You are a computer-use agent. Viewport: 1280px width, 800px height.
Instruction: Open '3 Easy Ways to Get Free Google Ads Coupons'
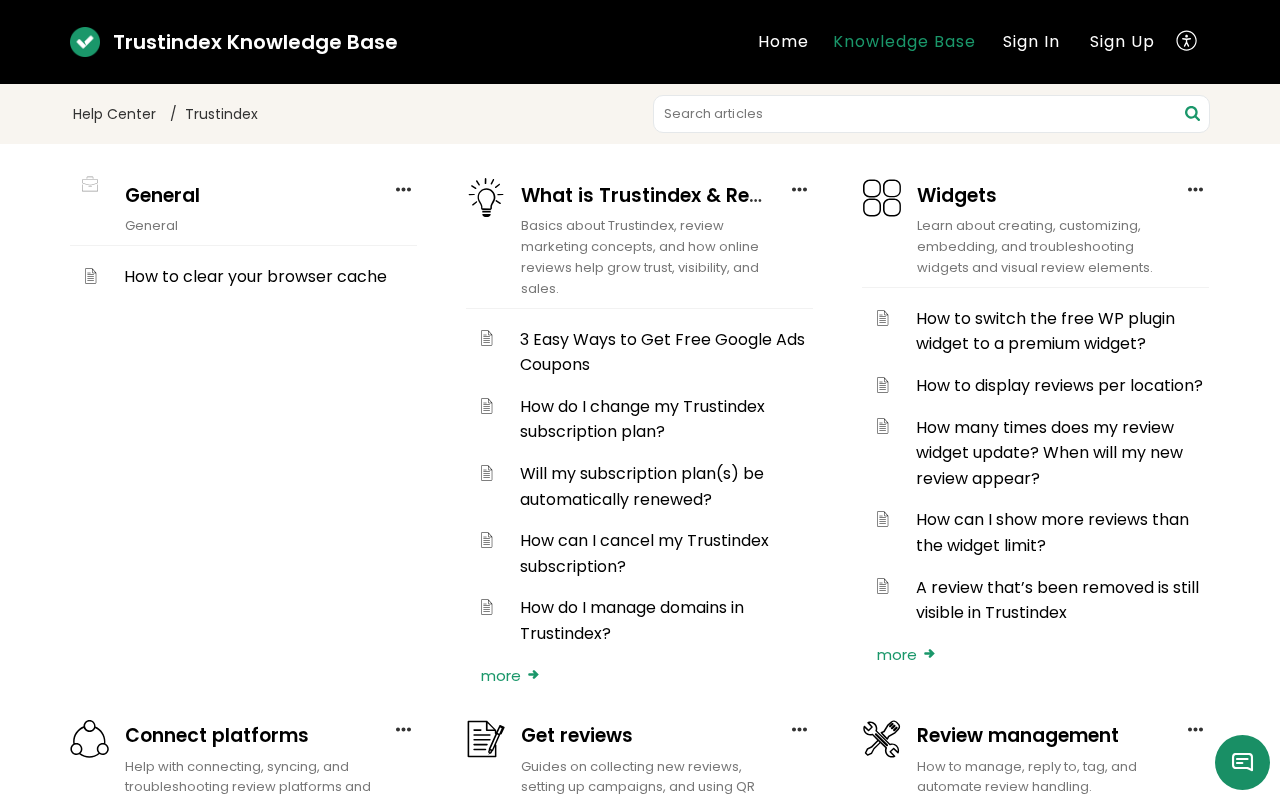pyautogui.click(x=662, y=352)
